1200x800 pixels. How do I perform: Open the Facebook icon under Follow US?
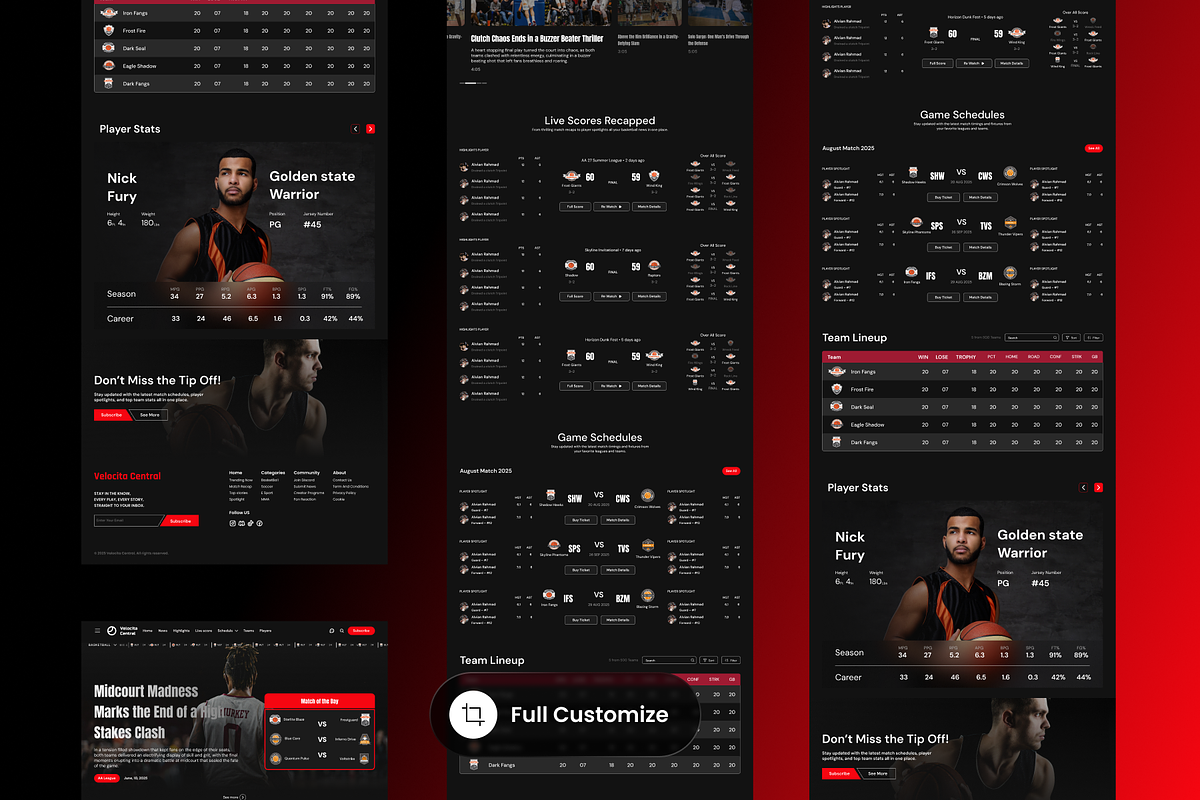point(260,523)
